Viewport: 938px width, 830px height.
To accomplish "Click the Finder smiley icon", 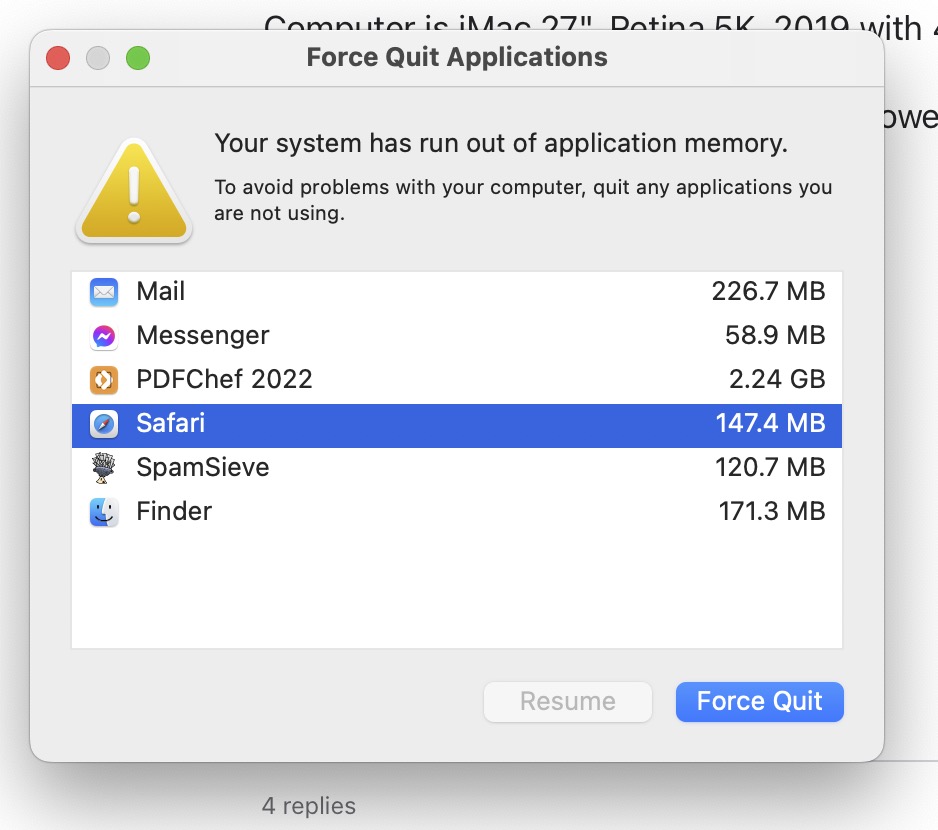I will click(104, 512).
